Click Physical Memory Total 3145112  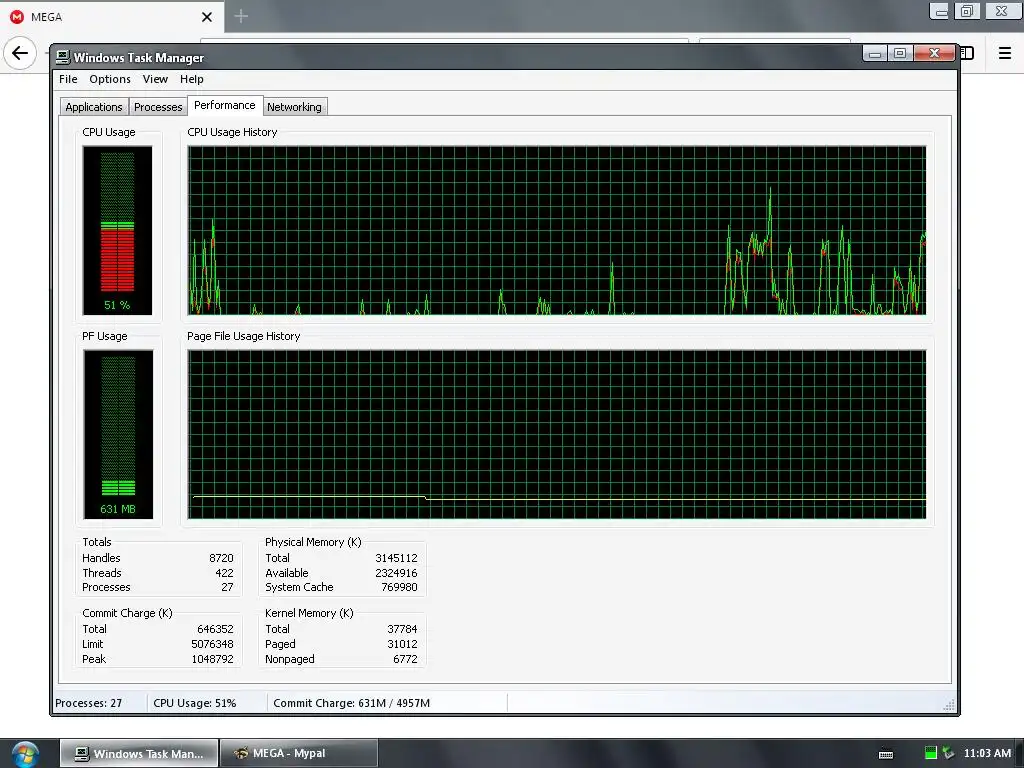[396, 558]
